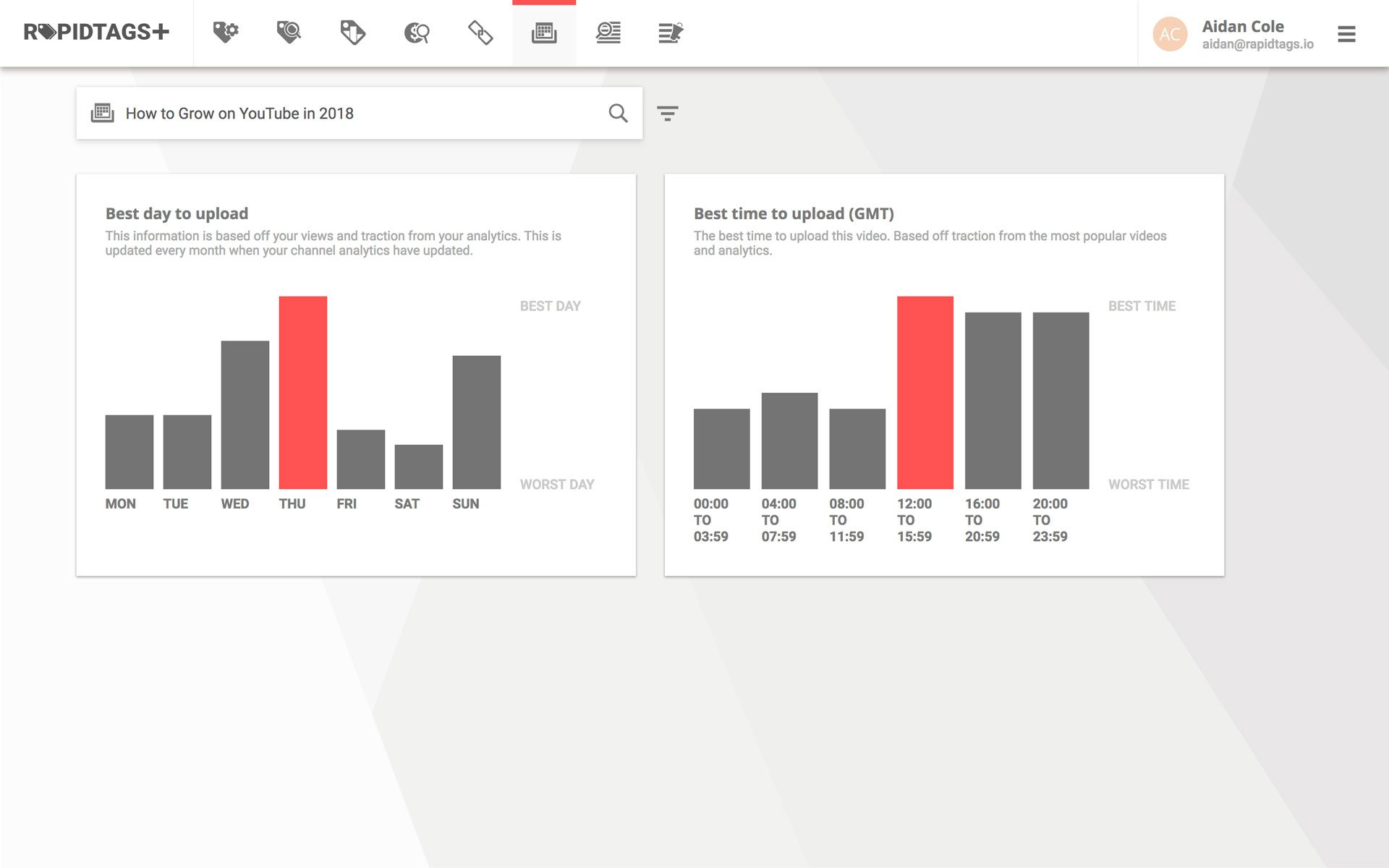The image size is (1389, 868).
Task: Click the time-chart description about popular videos
Action: (x=930, y=243)
